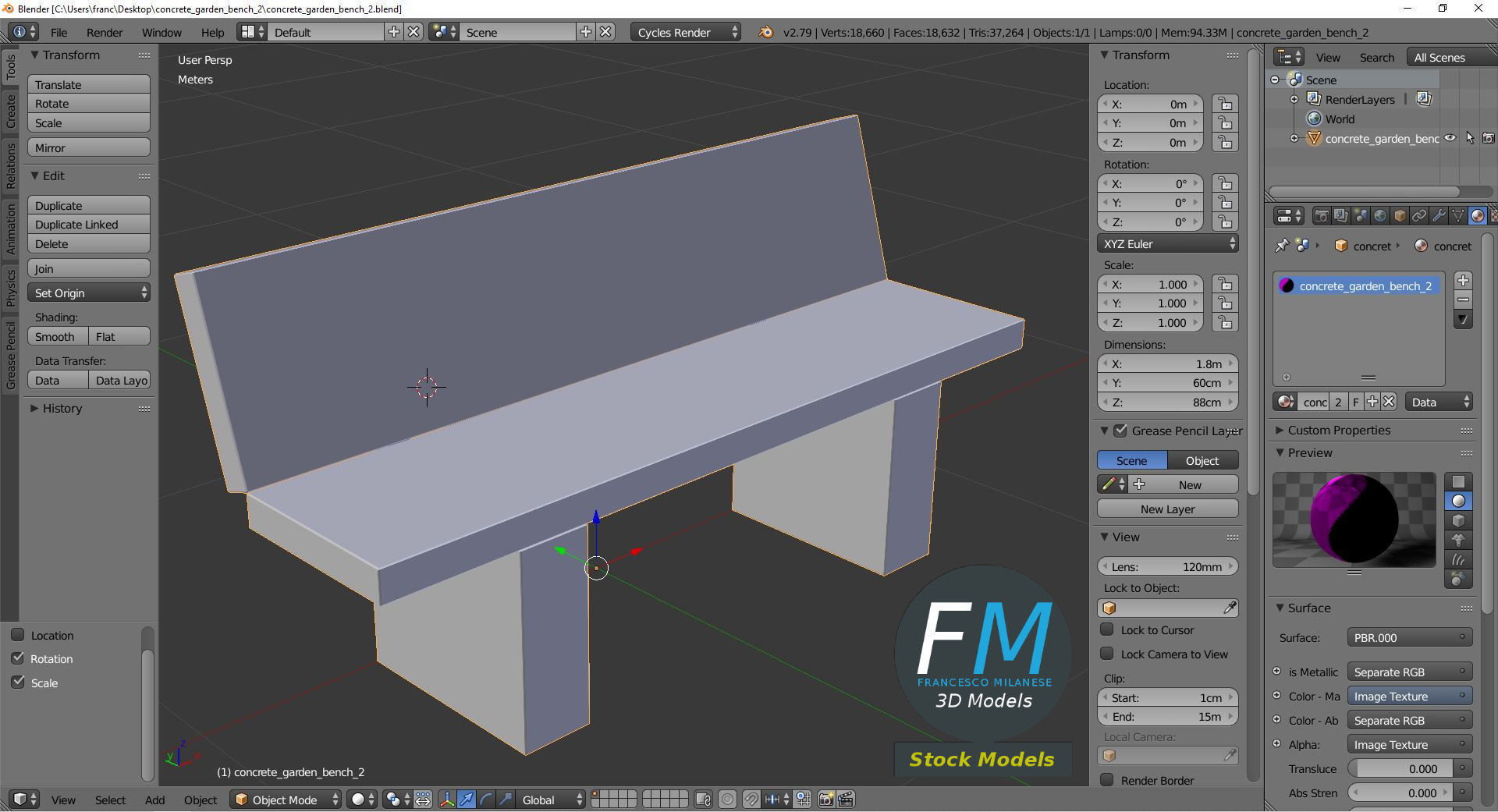Toggle Grease Pencil Layers checkbox
This screenshot has height=812, width=1498.
click(1120, 431)
